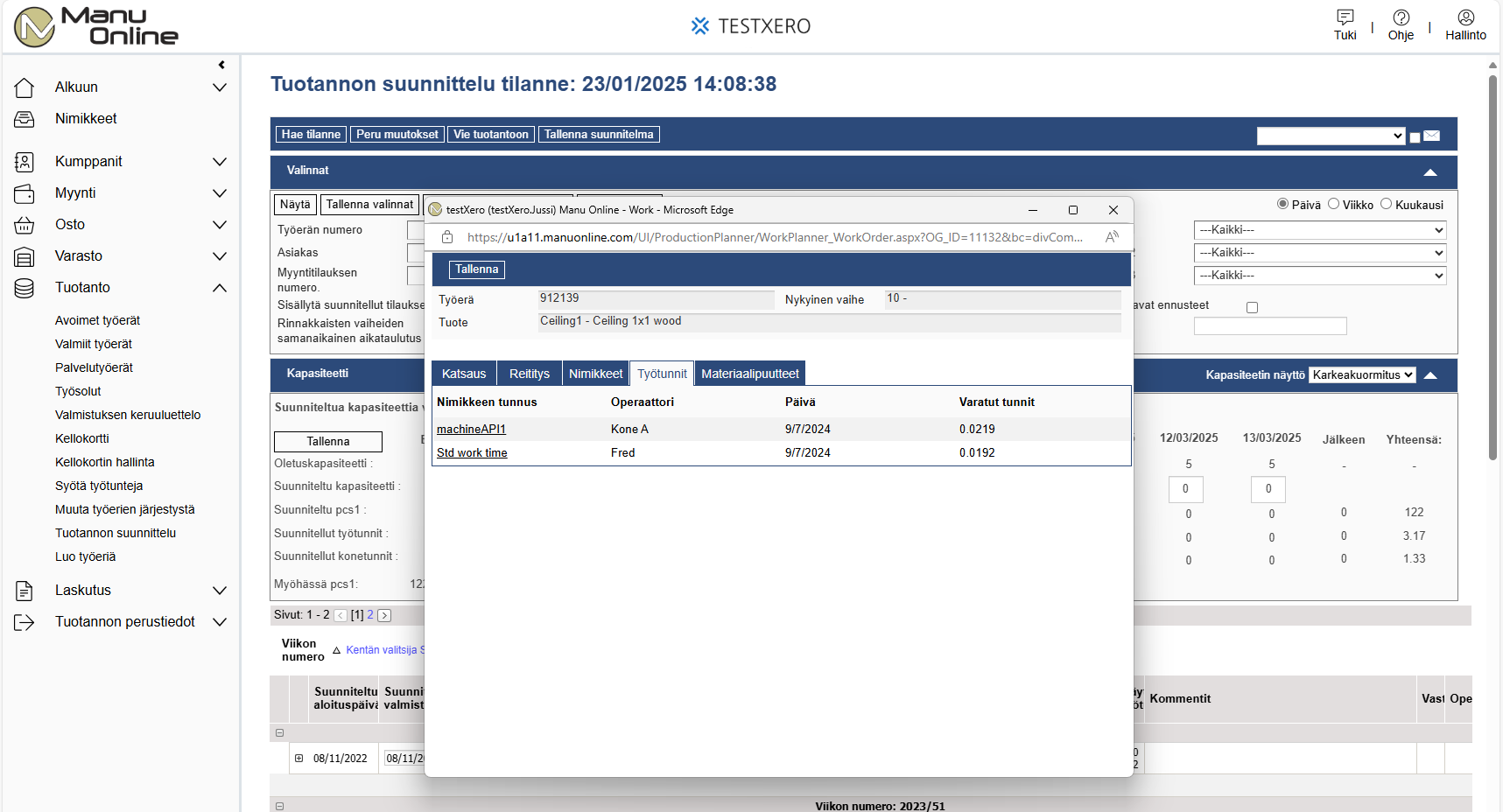Click the main page vertical scrollbar
The width and height of the screenshot is (1503, 812).
[1493, 267]
